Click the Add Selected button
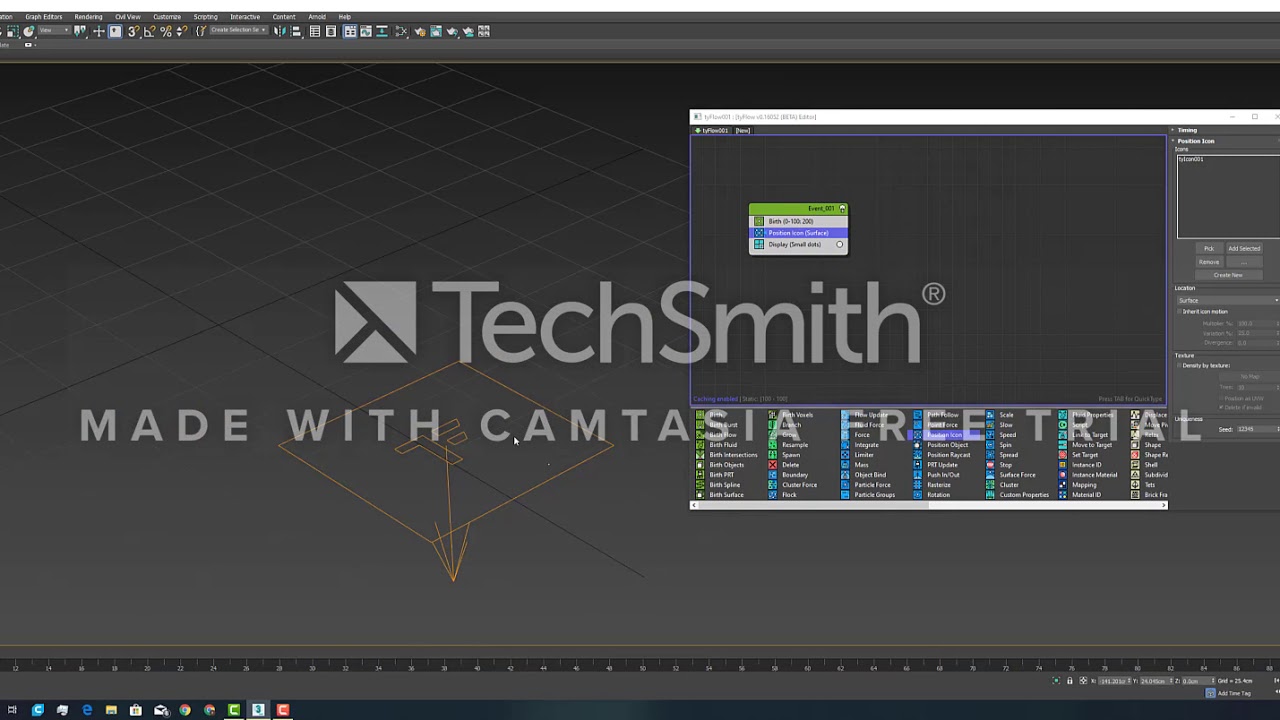This screenshot has height=720, width=1280. (1244, 249)
